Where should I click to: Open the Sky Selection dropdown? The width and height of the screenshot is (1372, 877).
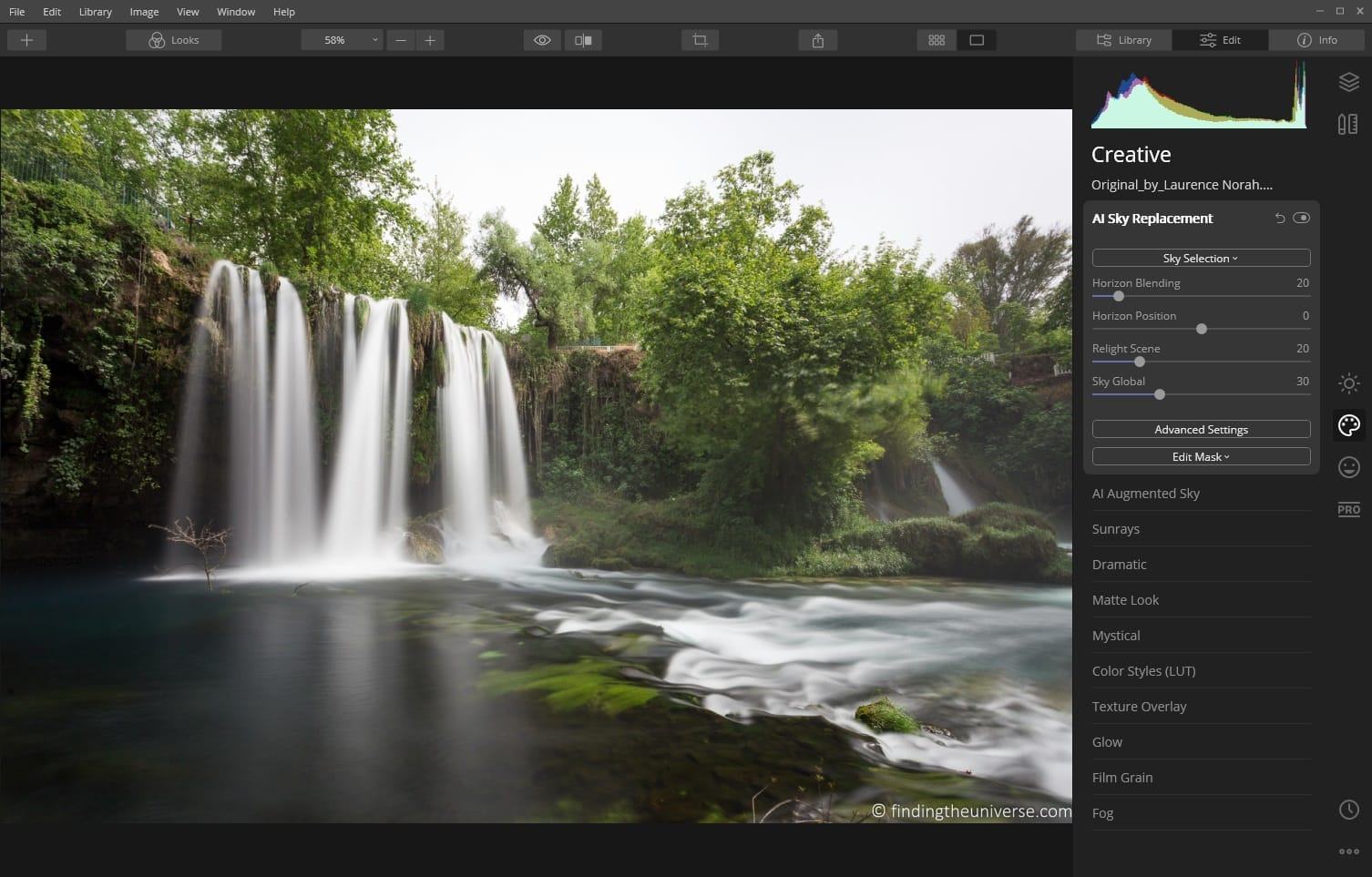click(x=1201, y=259)
